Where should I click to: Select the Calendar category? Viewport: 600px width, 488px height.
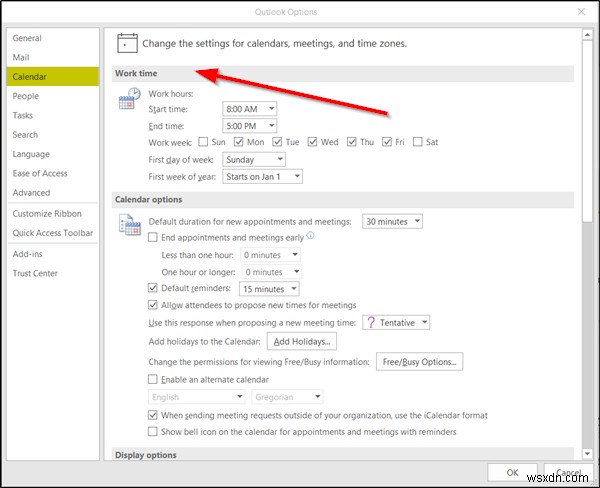(52, 77)
